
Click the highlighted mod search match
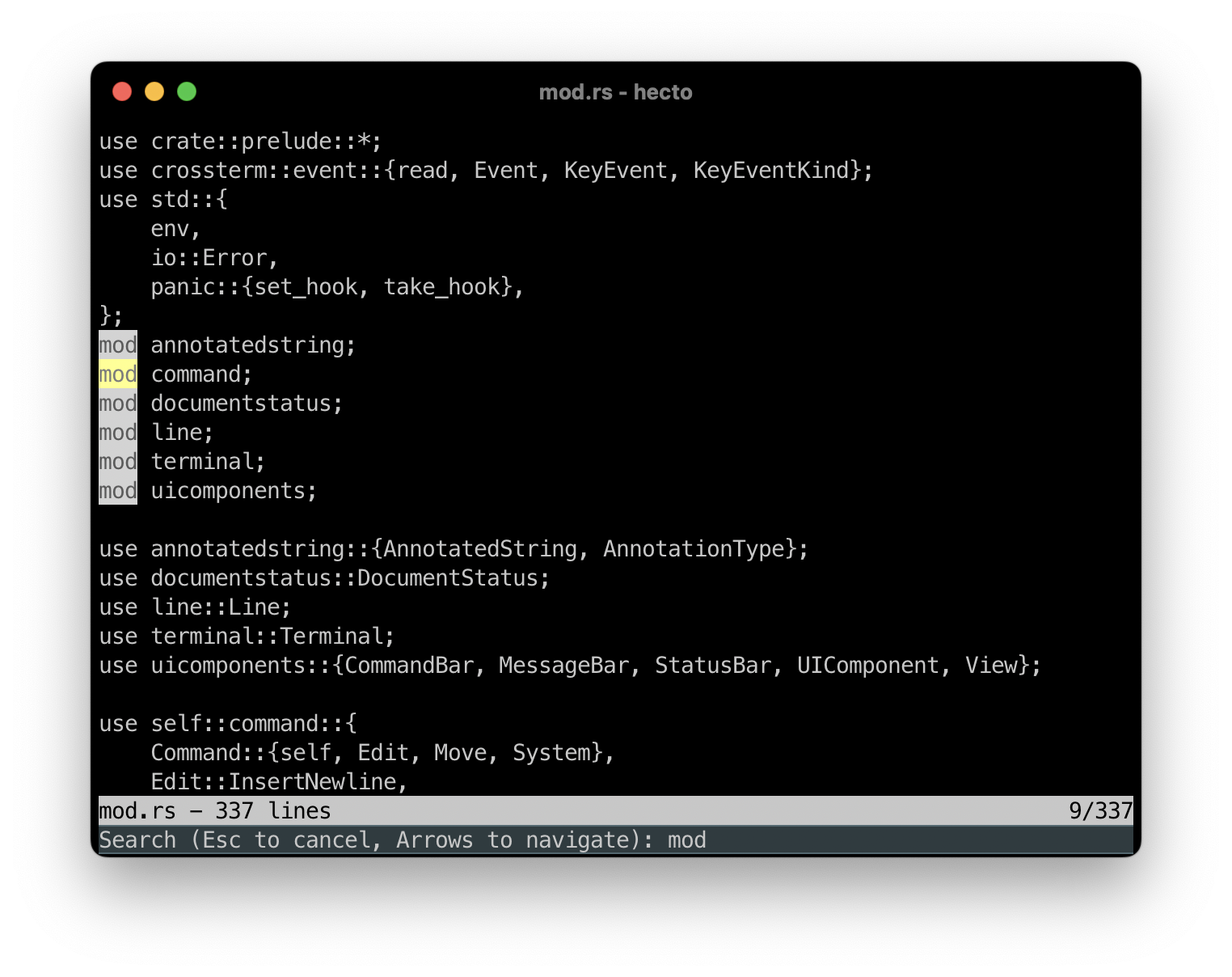[x=117, y=374]
